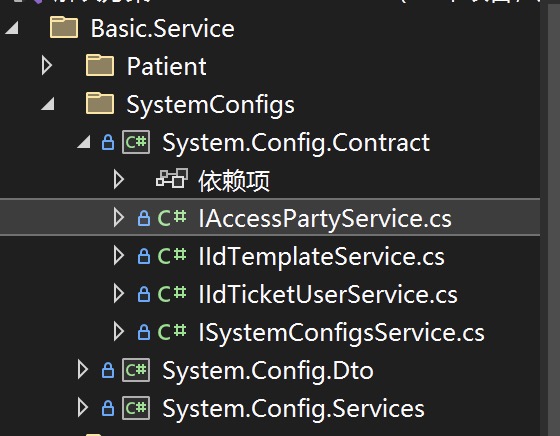Screen dimensions: 560x436
Task: Click the SystemConfigs folder icon
Action: pos(100,104)
